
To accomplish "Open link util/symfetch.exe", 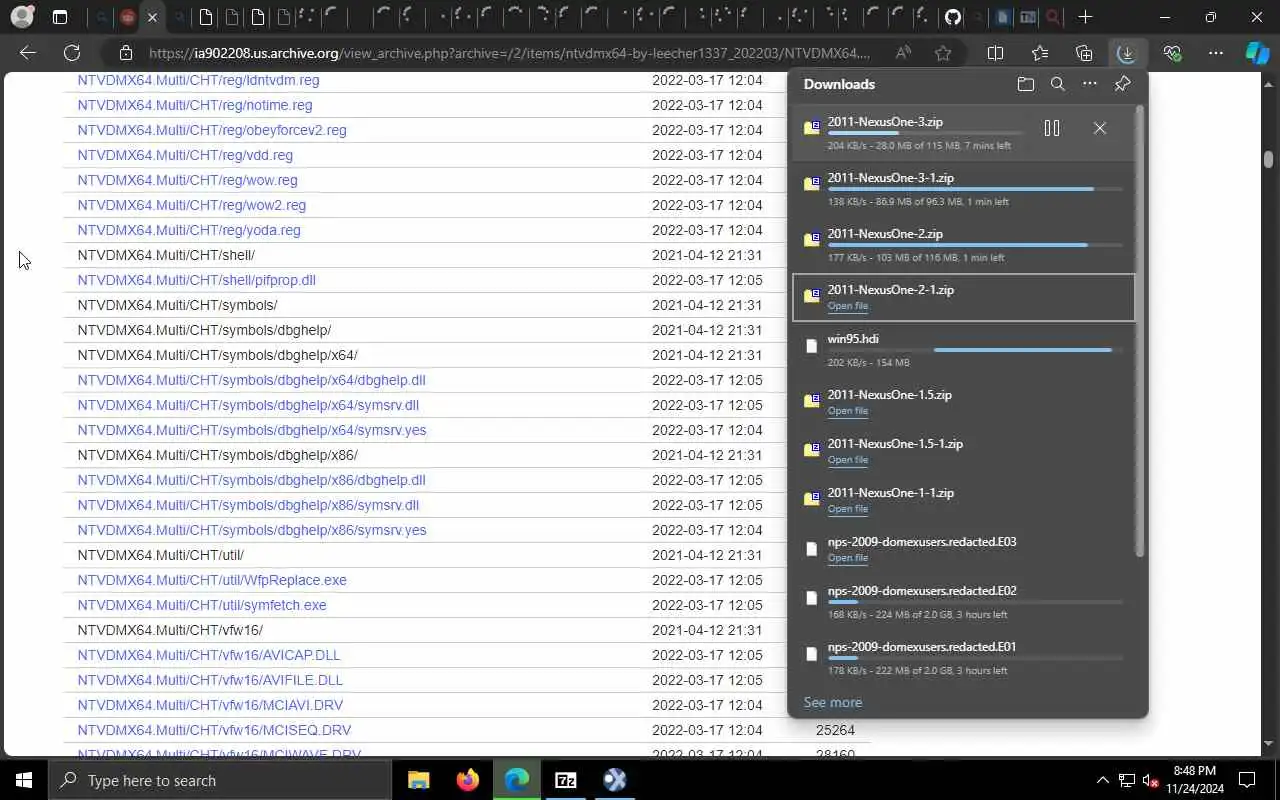I will (x=202, y=605).
